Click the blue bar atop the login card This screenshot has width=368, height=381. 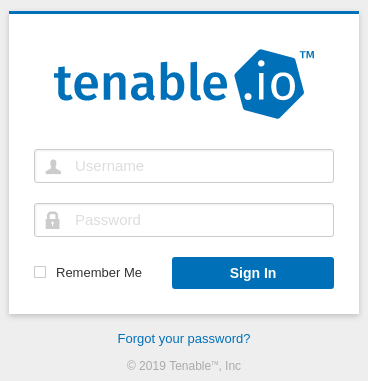pos(184,12)
